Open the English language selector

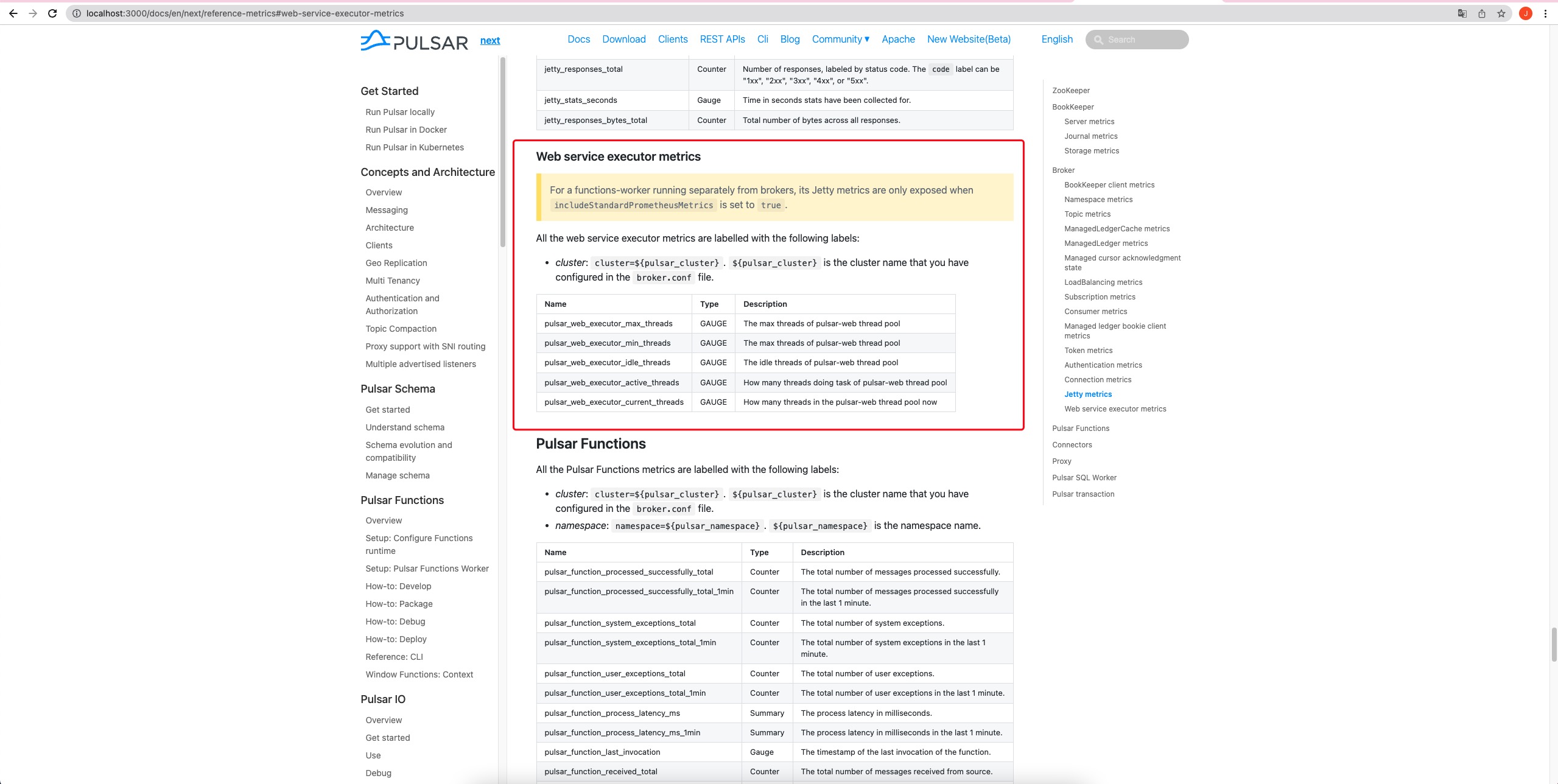(x=1056, y=40)
